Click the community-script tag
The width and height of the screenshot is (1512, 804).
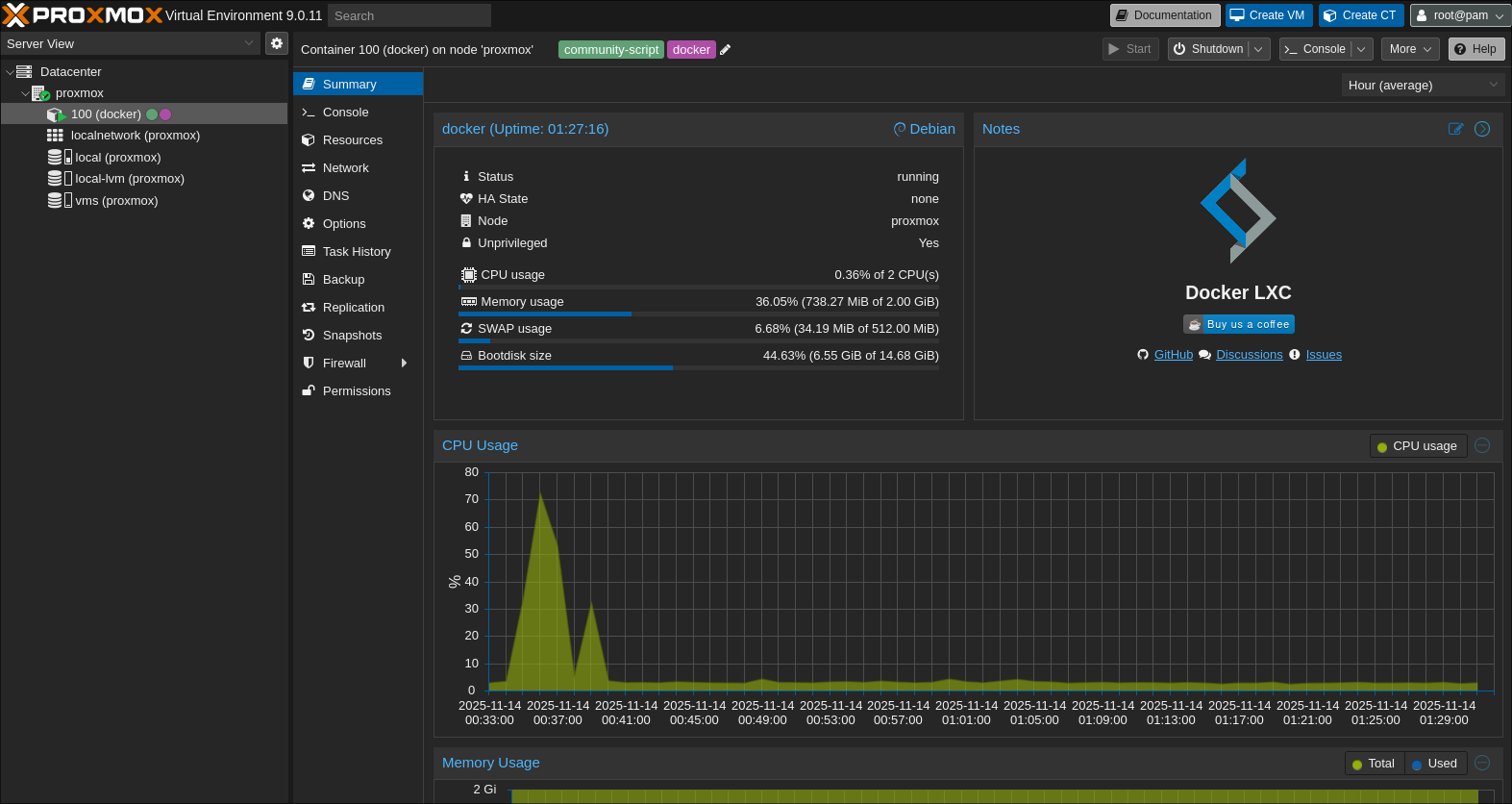point(611,50)
